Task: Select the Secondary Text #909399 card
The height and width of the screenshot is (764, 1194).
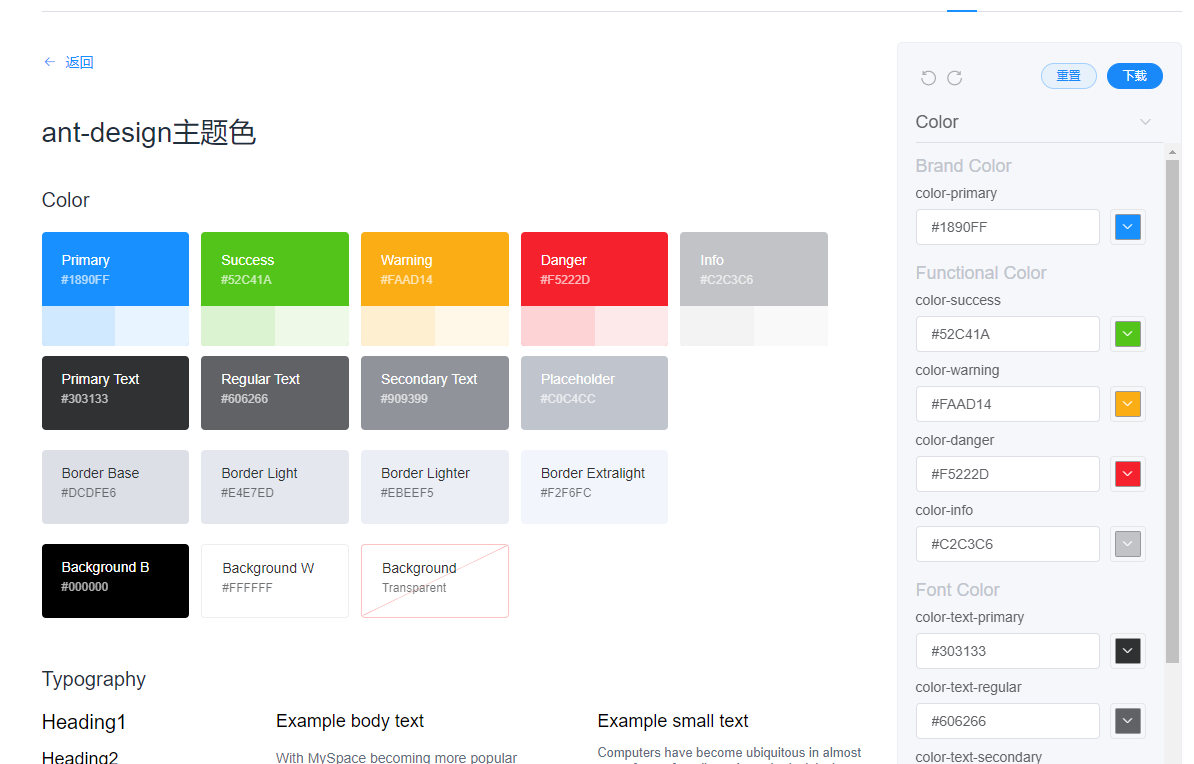Action: [x=435, y=393]
